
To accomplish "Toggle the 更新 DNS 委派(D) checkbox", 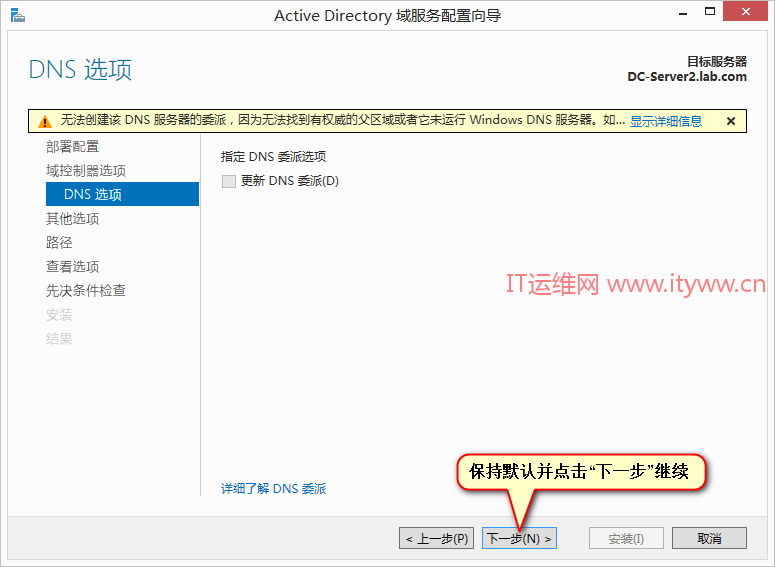I will (229, 181).
